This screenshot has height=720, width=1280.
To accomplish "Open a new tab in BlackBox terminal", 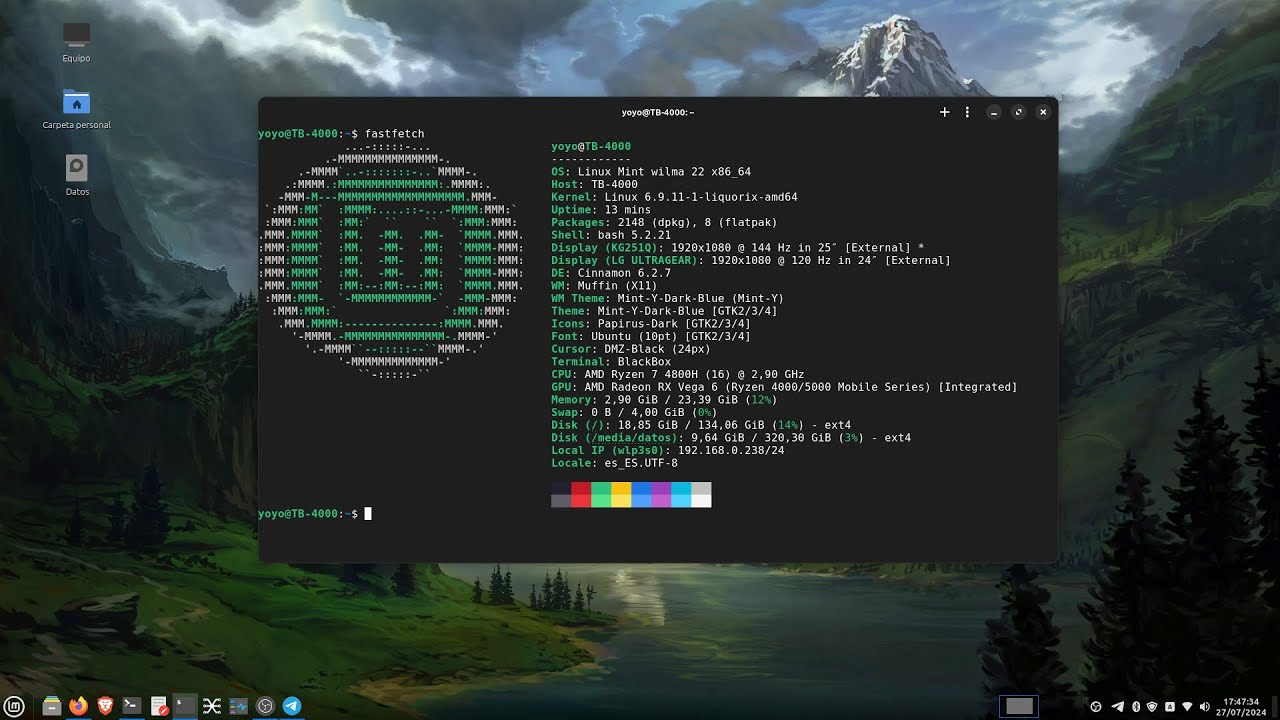I will pyautogui.click(x=944, y=112).
